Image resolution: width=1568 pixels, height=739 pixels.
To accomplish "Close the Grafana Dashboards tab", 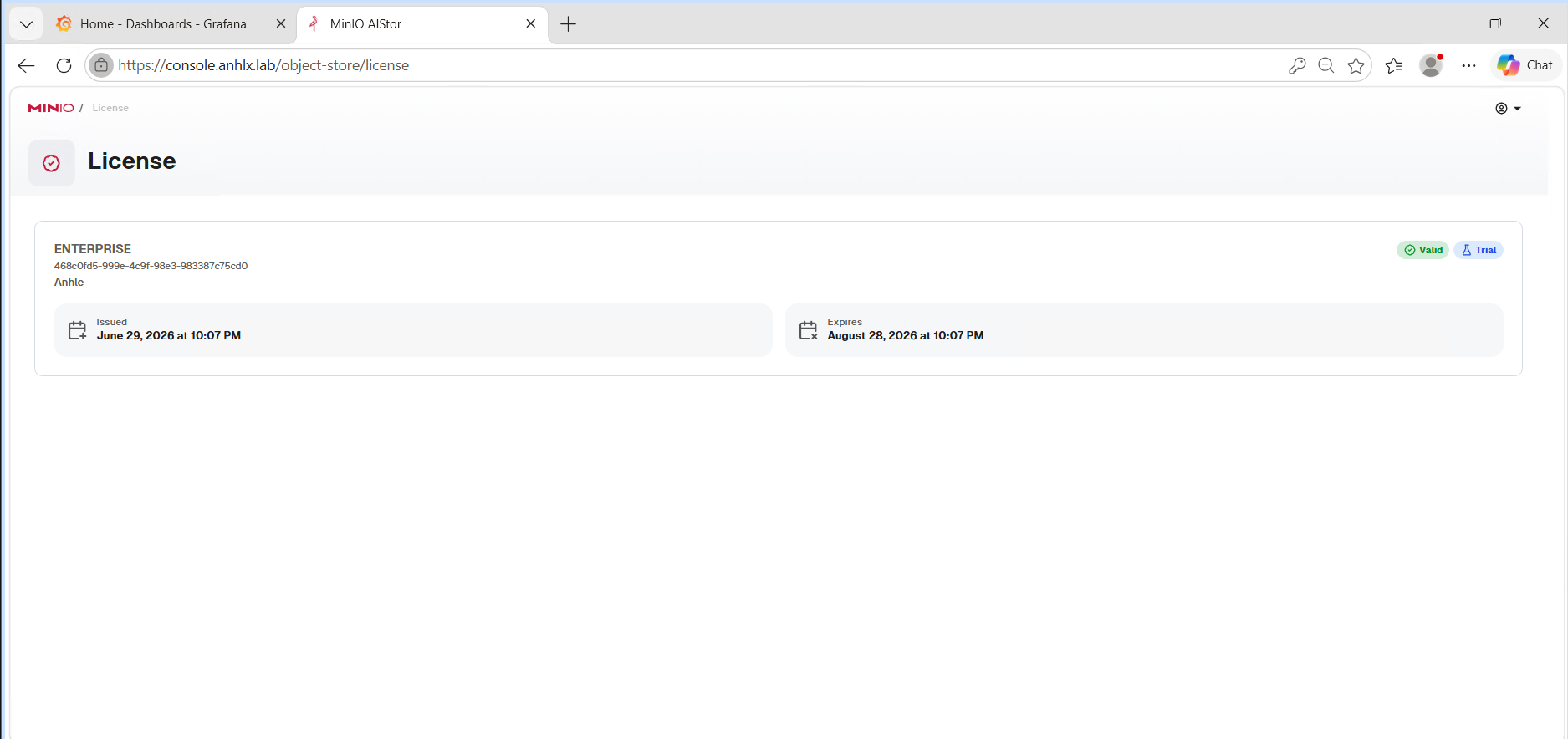I will point(281,24).
